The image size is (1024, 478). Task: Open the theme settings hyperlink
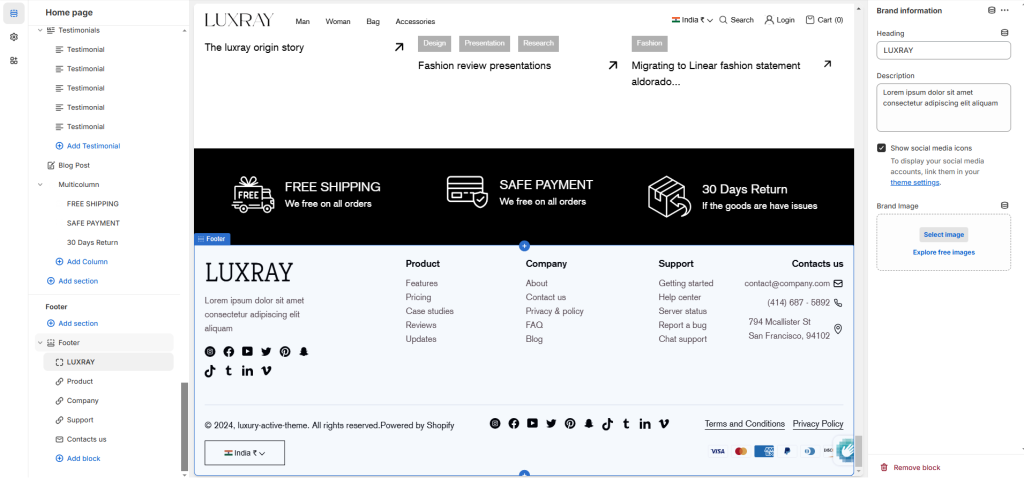tap(914, 182)
